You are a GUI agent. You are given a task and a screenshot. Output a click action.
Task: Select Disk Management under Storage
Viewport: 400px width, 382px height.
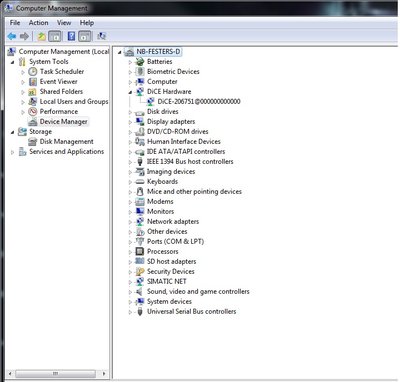(66, 142)
